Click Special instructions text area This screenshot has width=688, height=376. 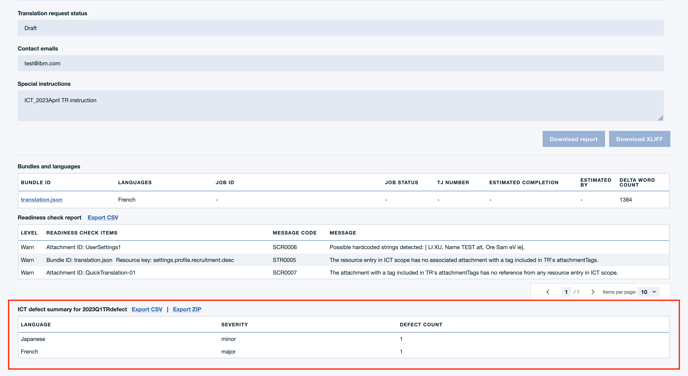click(340, 106)
